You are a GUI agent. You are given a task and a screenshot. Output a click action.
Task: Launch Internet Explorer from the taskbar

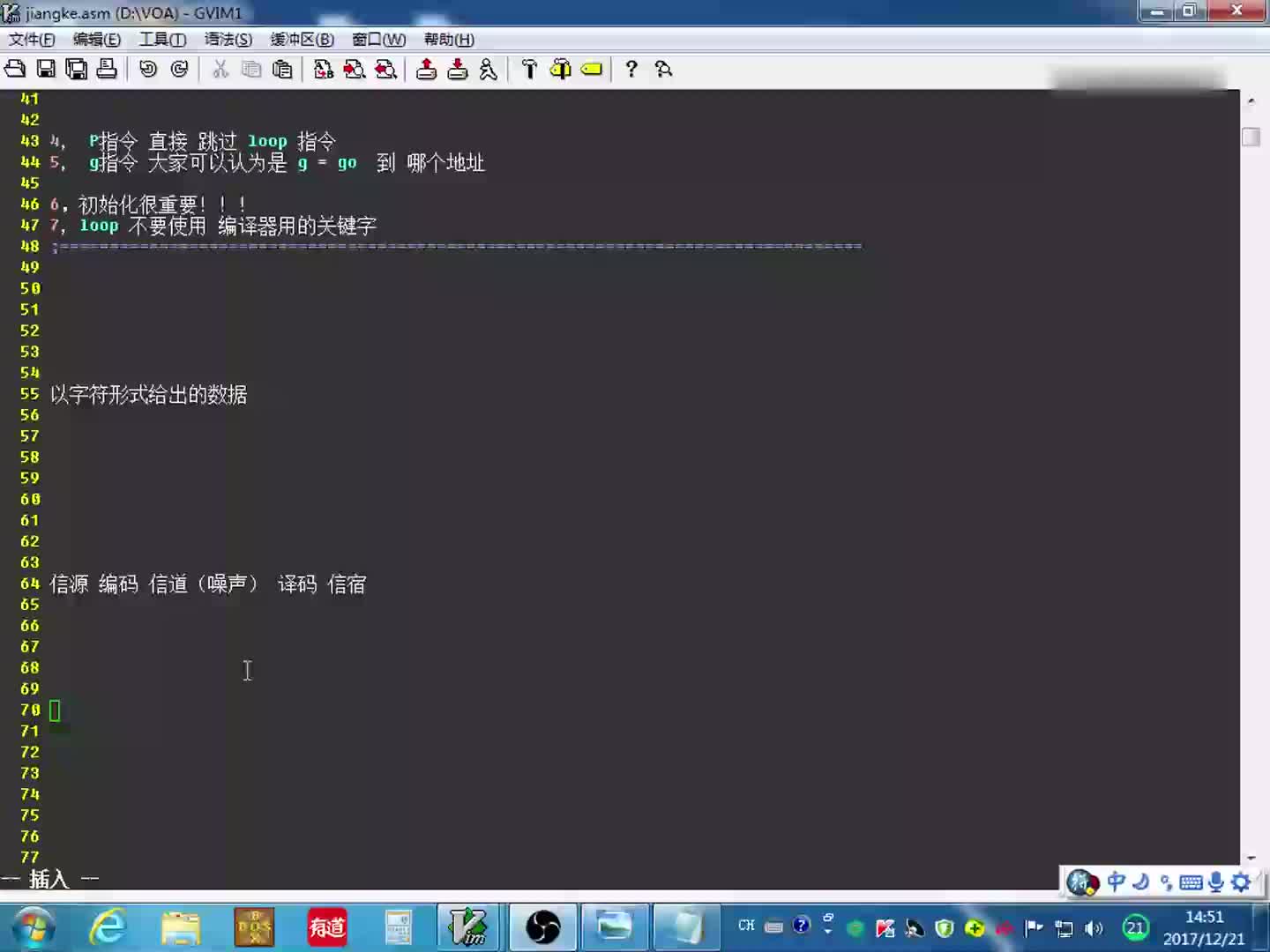point(108,927)
